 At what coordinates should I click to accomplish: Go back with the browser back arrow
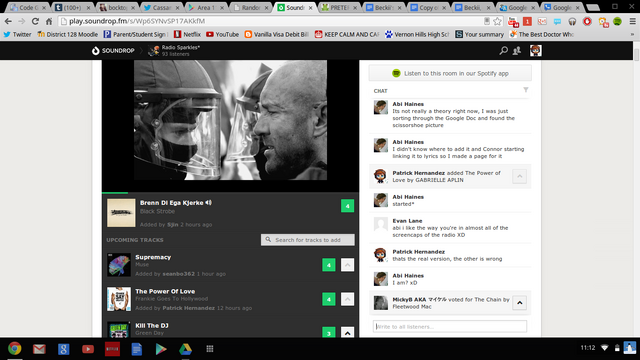pos(8,21)
